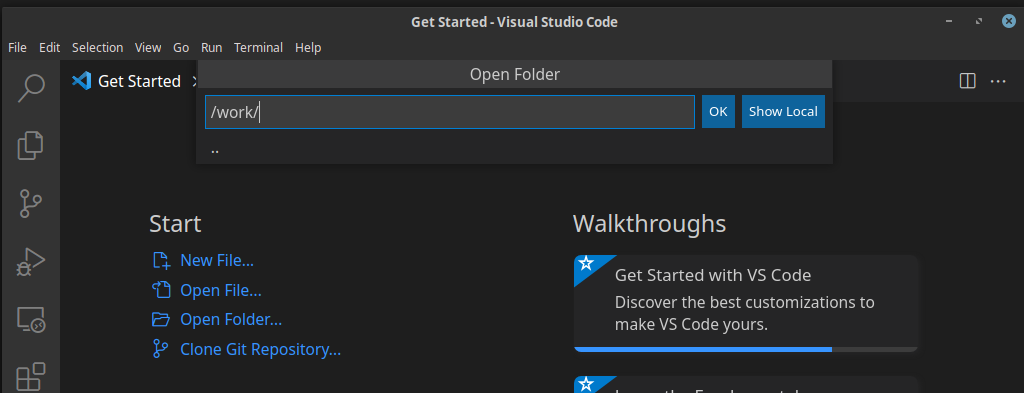Click the star badge on Get Started card

tap(586, 263)
